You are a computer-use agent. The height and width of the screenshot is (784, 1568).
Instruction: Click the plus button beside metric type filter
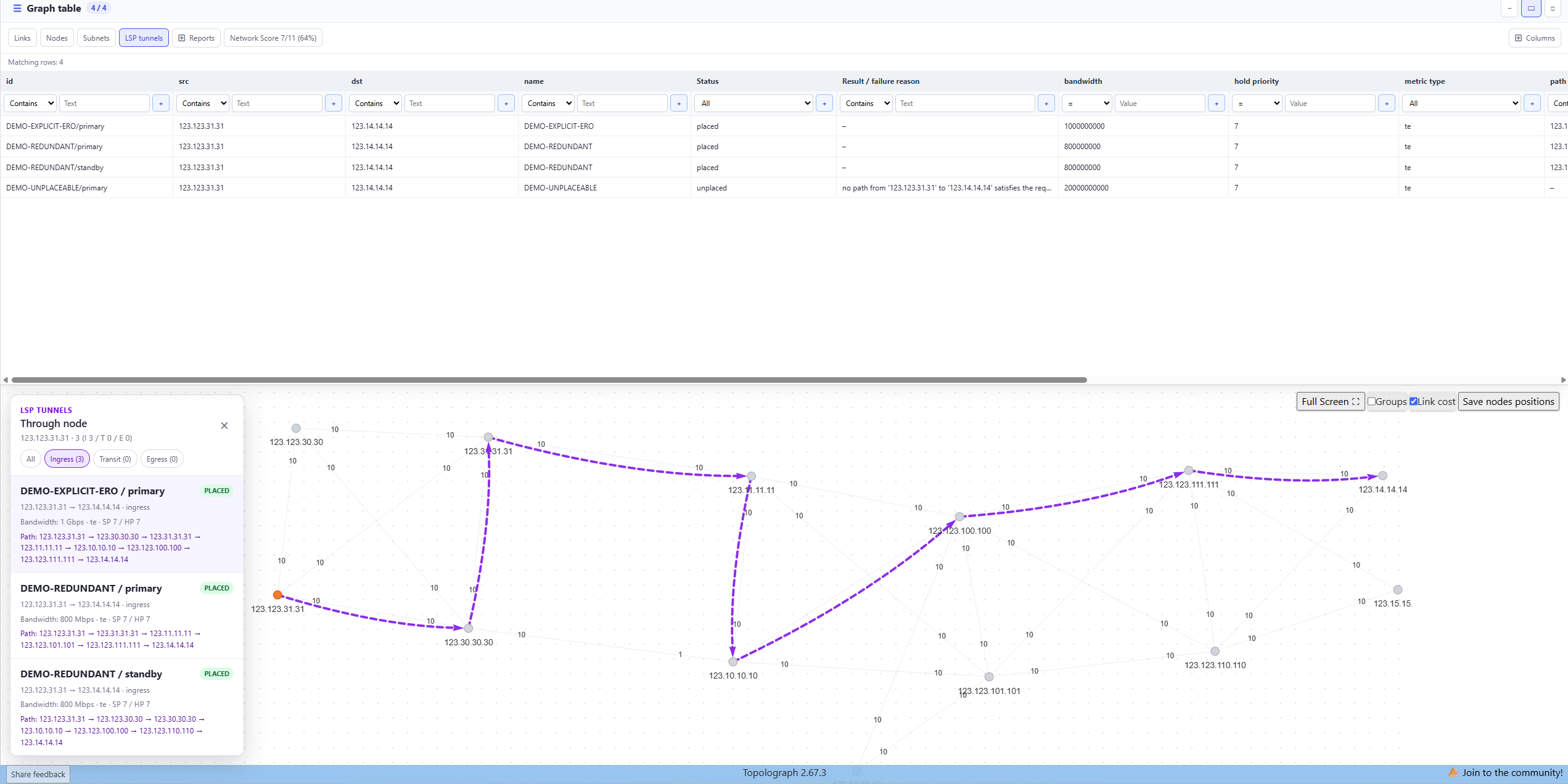click(x=1532, y=104)
